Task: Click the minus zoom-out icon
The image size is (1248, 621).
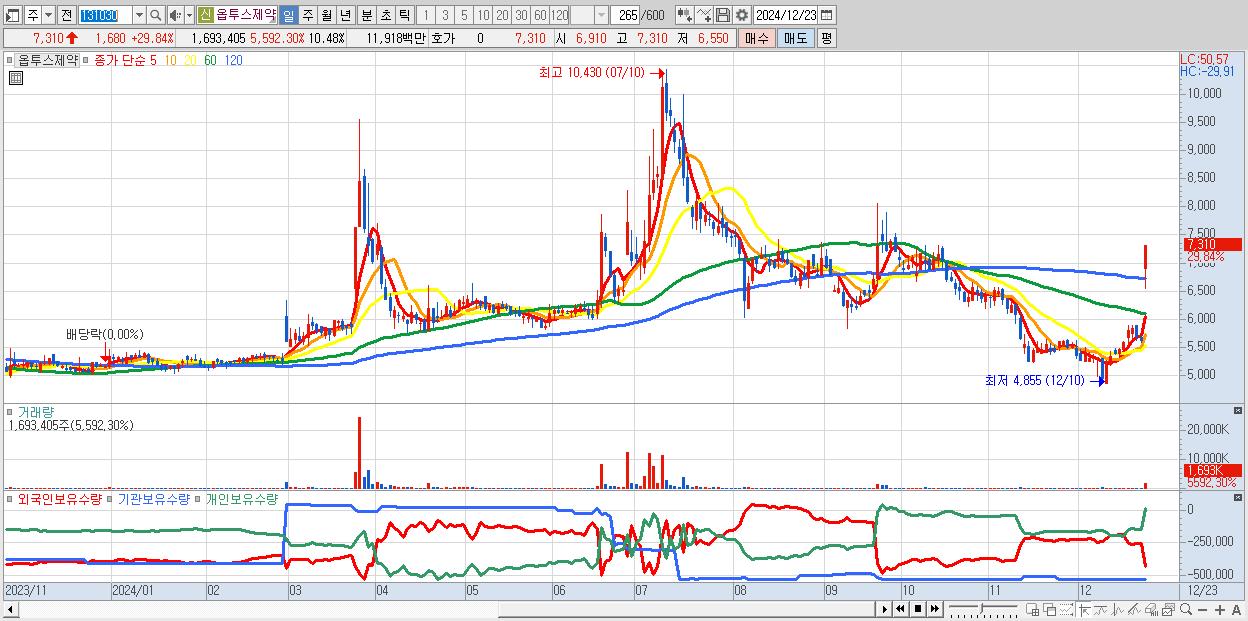Action: point(1202,609)
